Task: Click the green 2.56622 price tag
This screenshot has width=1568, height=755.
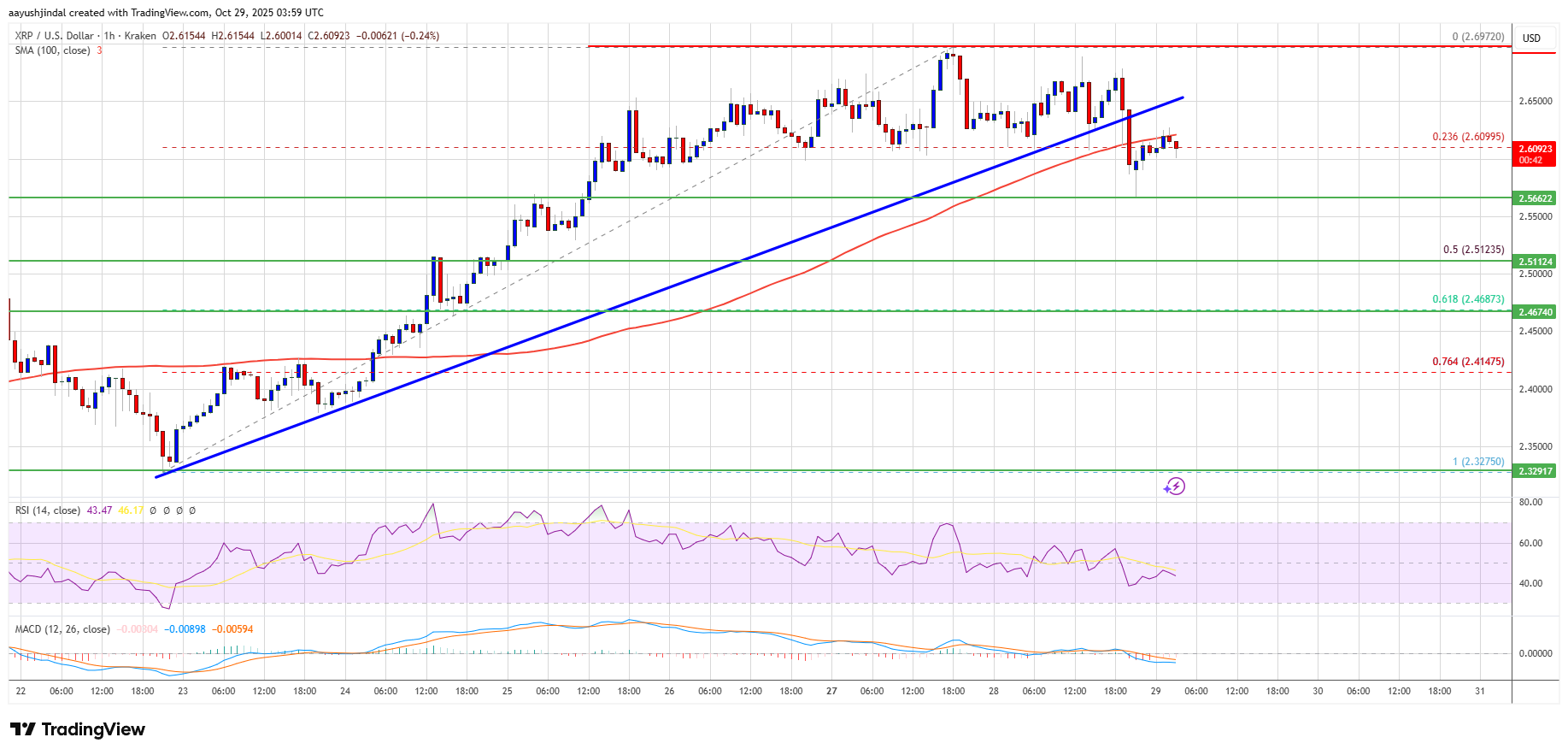Action: tap(1535, 198)
